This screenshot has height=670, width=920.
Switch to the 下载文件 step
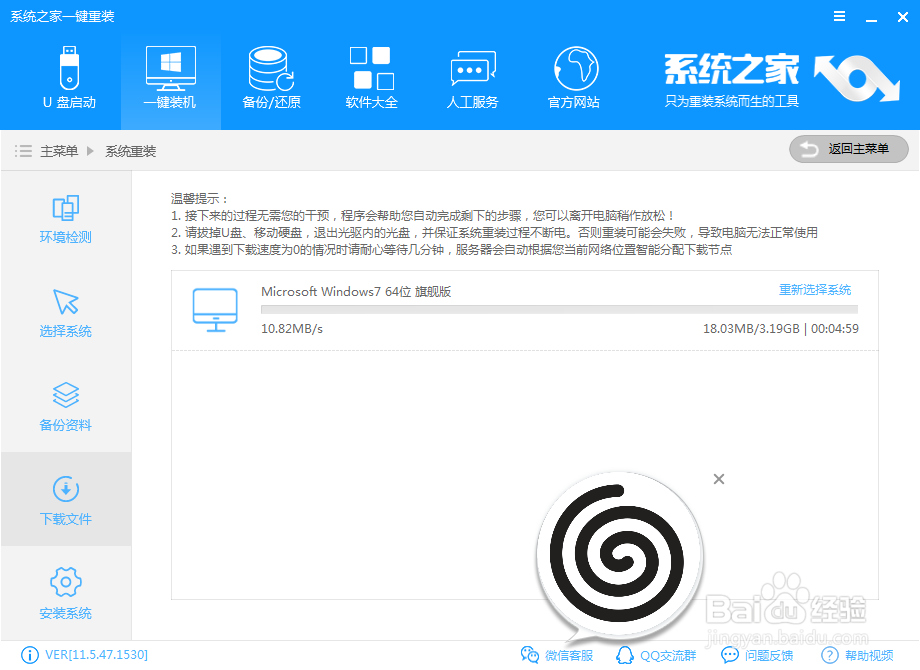click(64, 500)
